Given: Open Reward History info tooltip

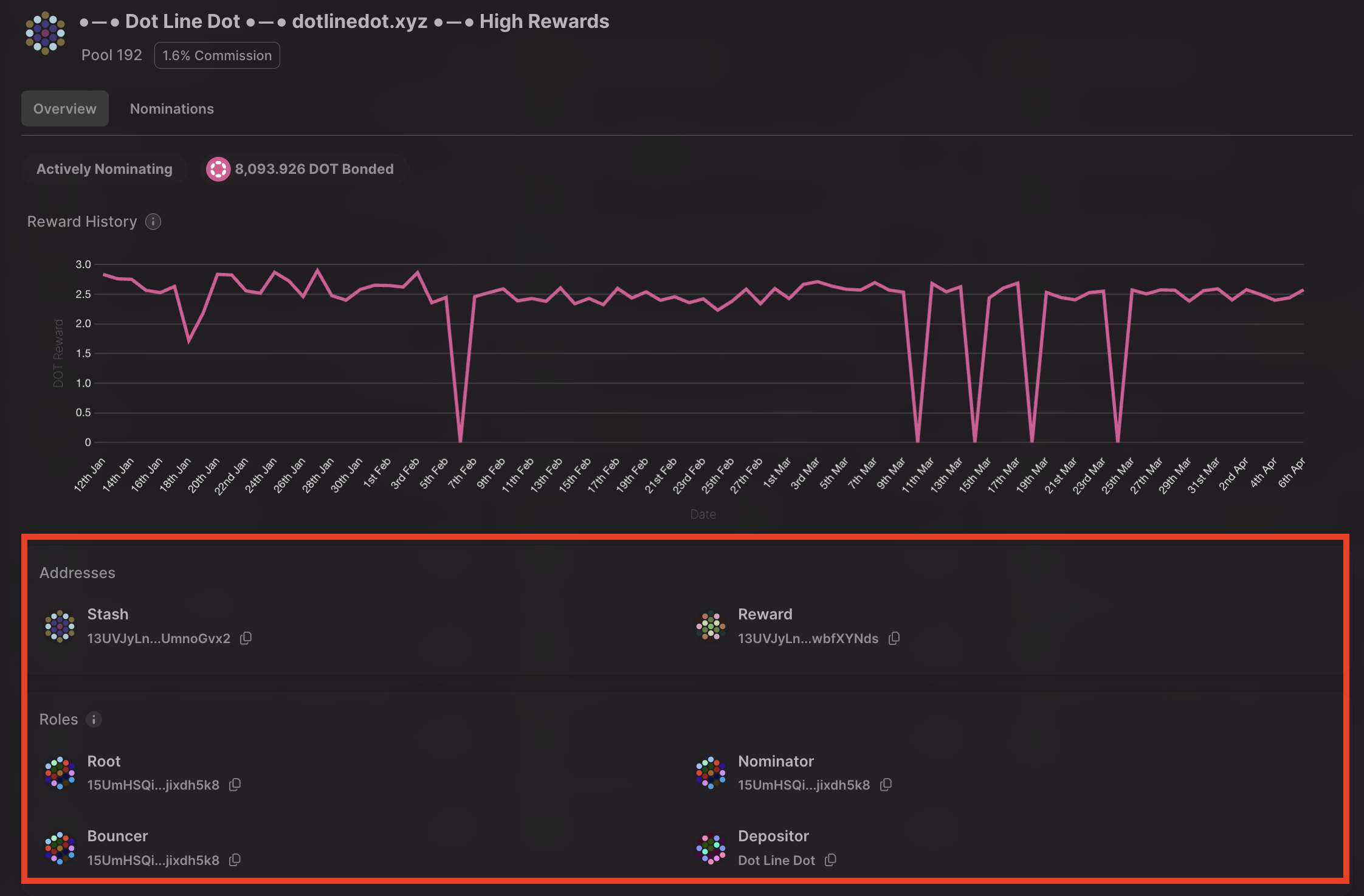Looking at the screenshot, I should [153, 222].
